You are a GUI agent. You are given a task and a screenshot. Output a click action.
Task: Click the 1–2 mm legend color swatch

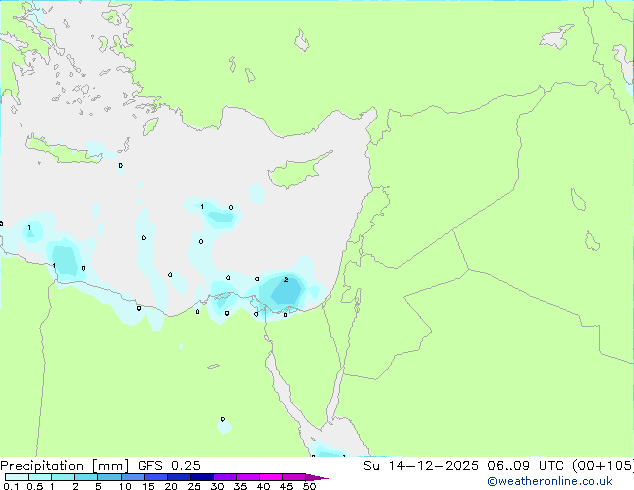point(63,477)
